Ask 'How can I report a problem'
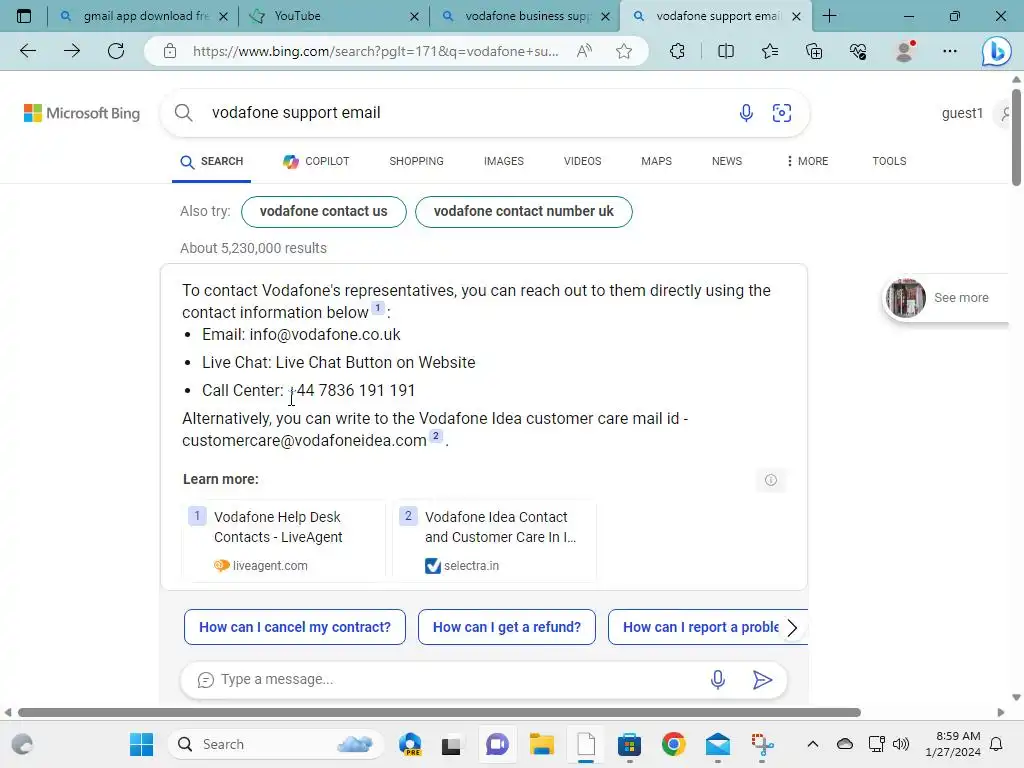 701,627
